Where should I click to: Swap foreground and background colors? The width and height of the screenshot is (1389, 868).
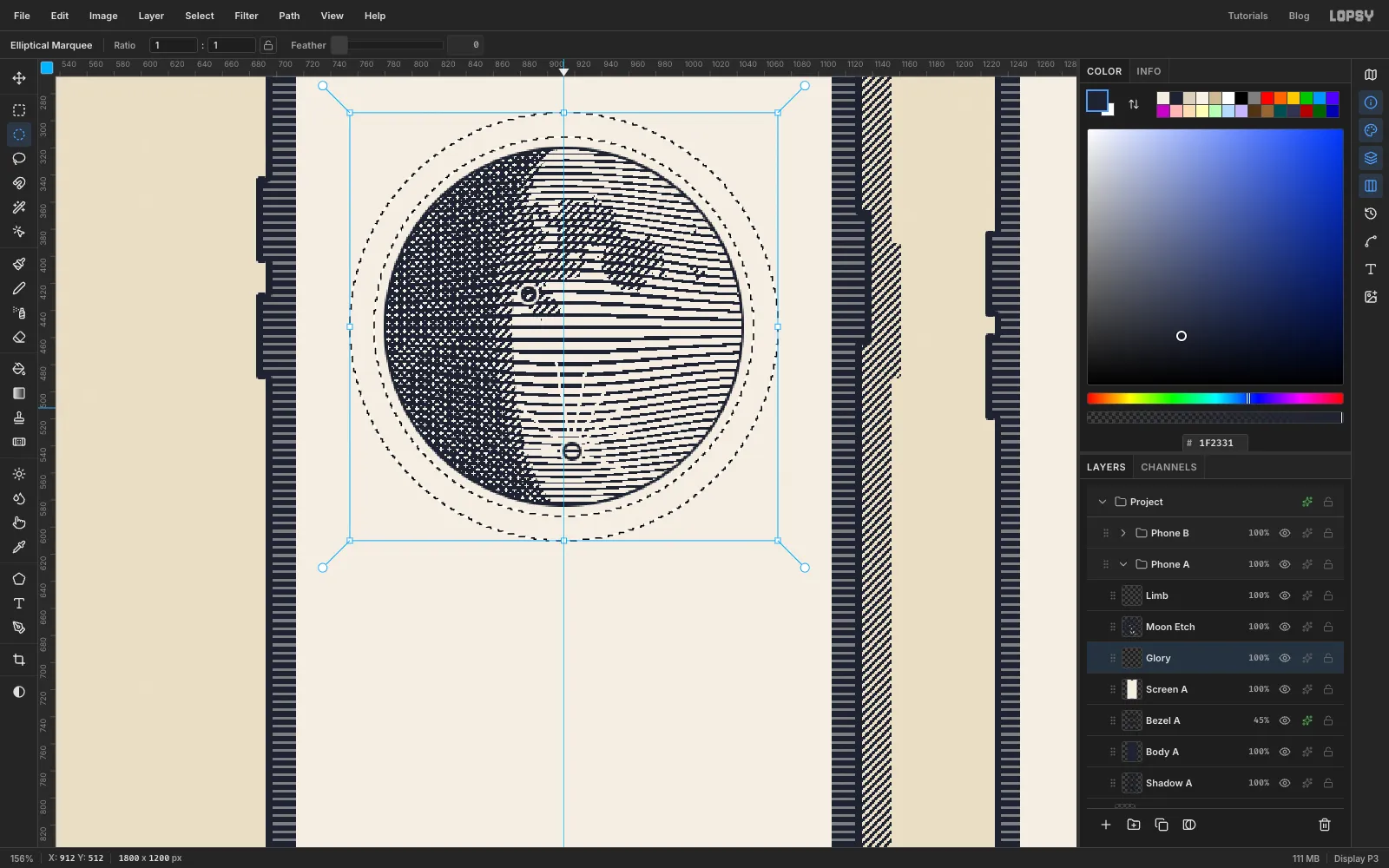[1134, 104]
